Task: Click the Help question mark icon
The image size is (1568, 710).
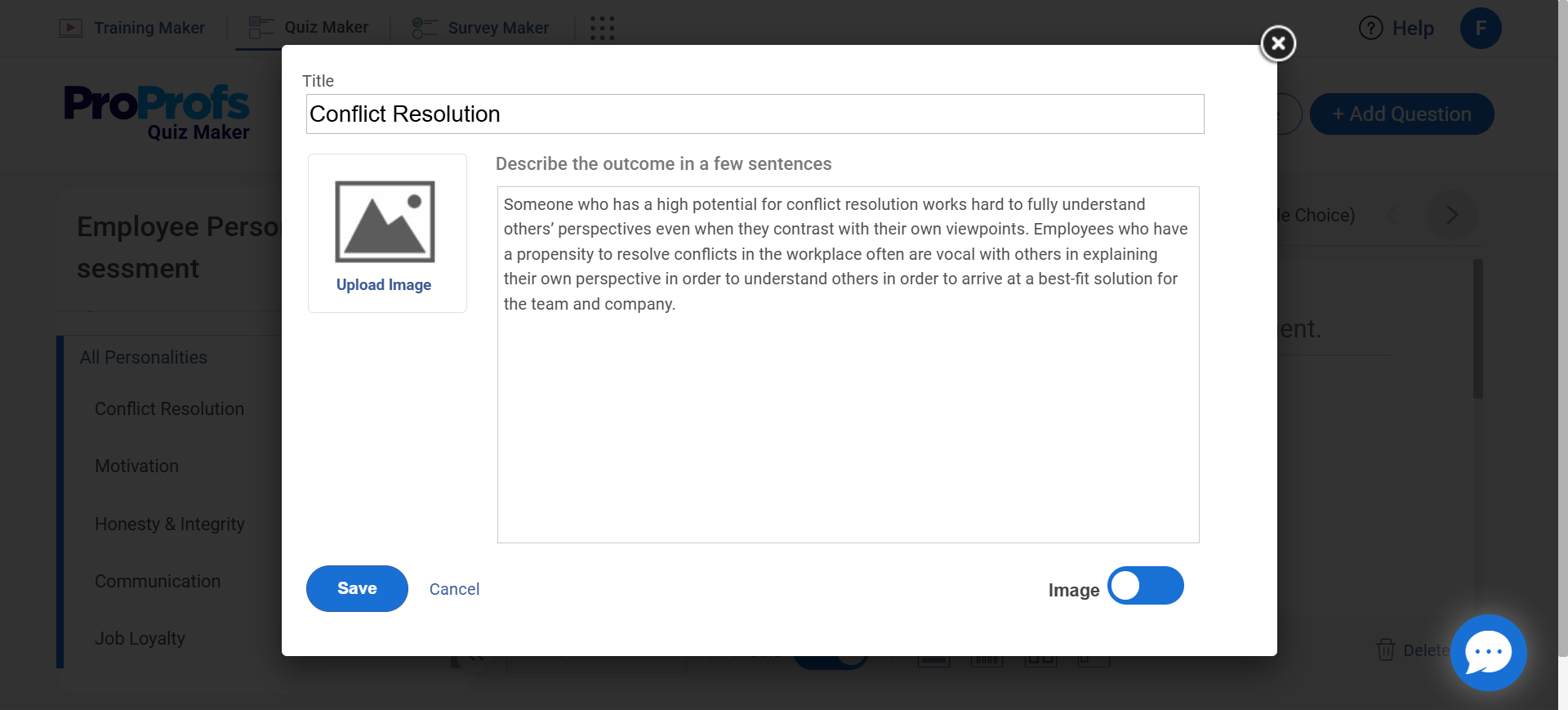Action: 1370,28
